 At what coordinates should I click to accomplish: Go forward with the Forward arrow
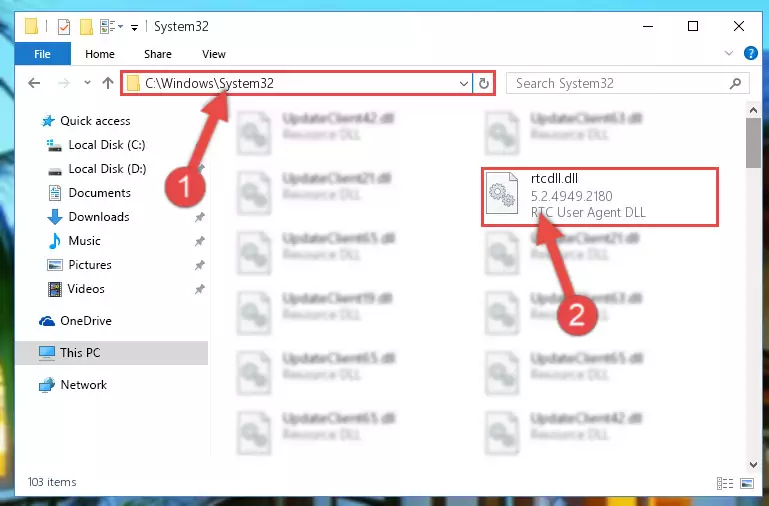64,83
